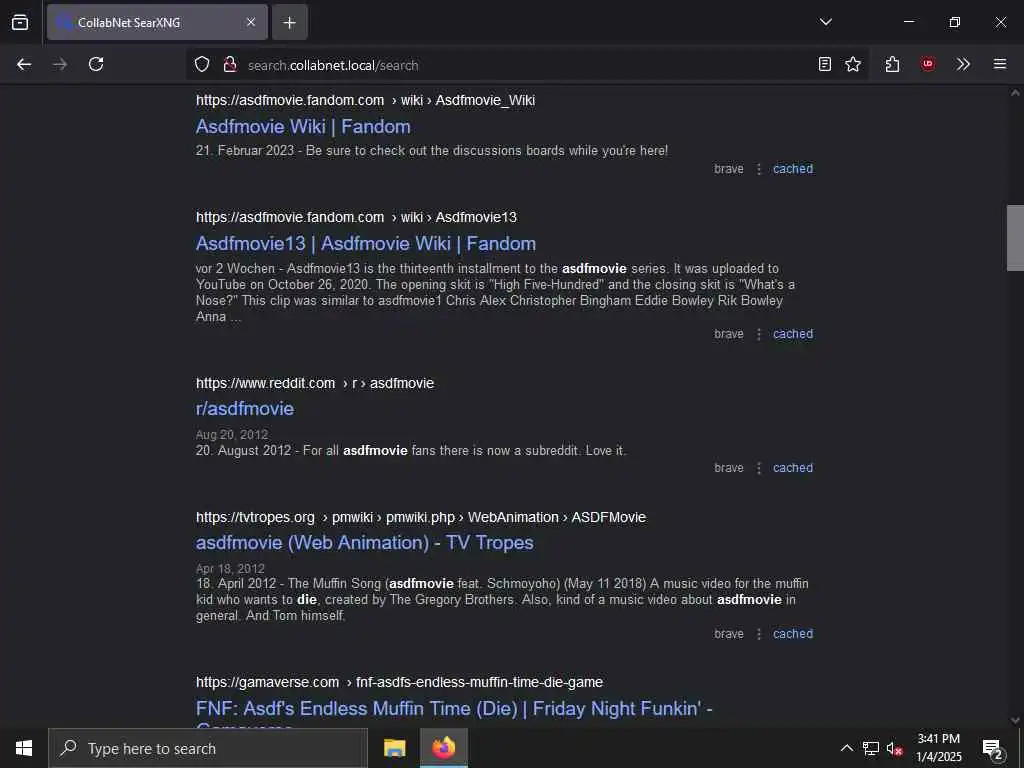Close the CollabNet SearXNG tab
Viewport: 1024px width, 768px height.
[x=251, y=22]
